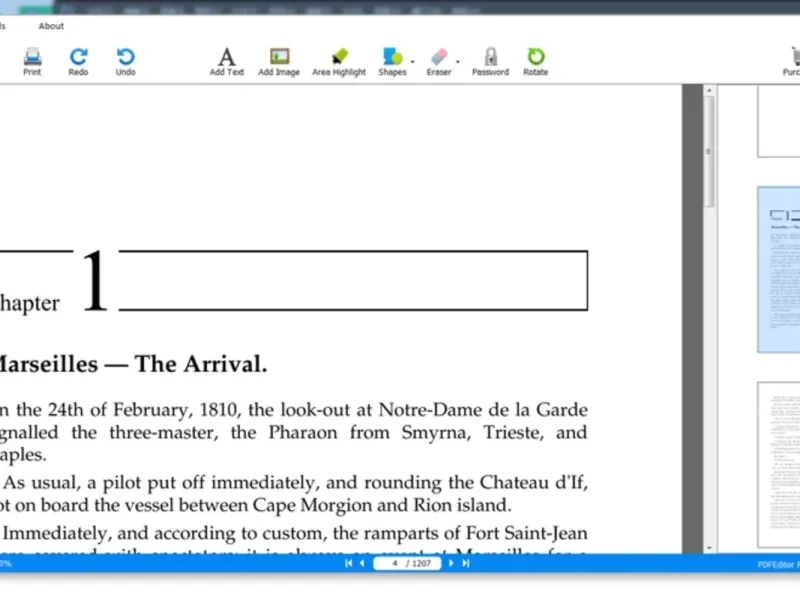Select the highlighted page 4 thumbnail
Image resolution: width=800 pixels, height=600 pixels.
[779, 269]
